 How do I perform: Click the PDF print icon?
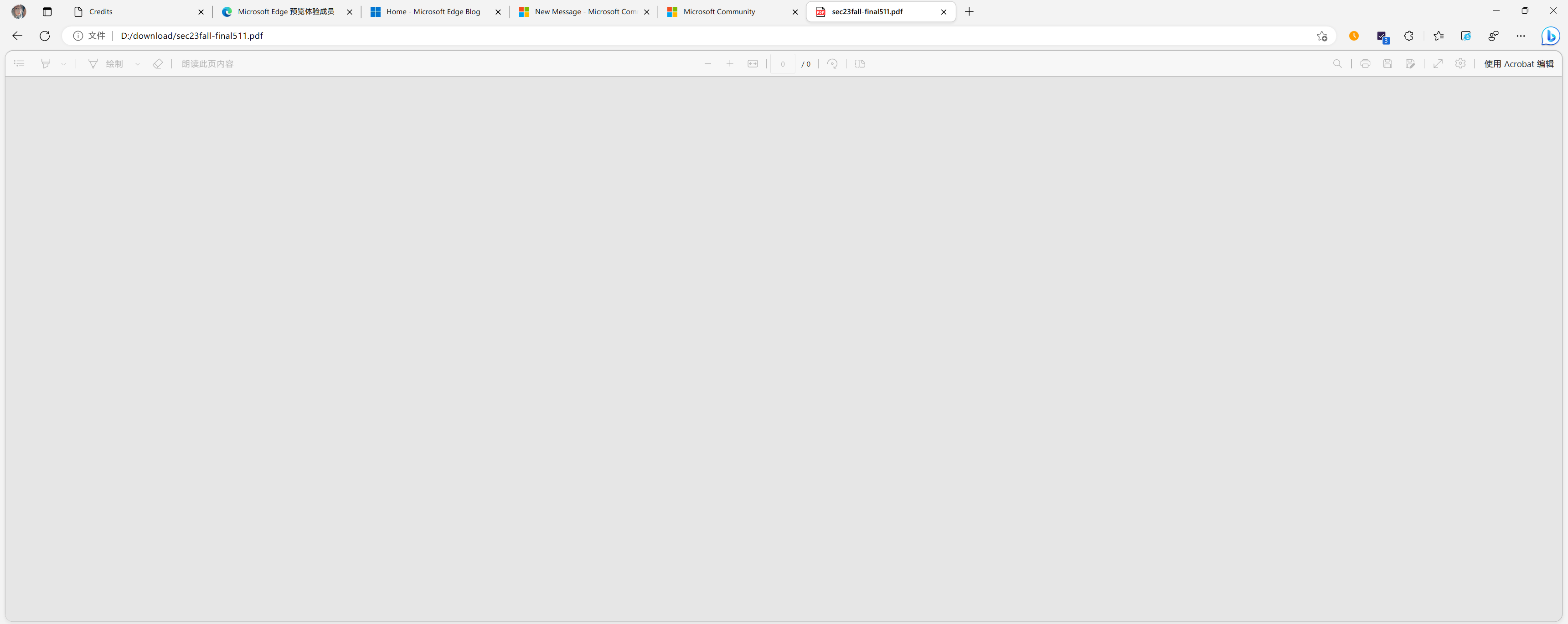pyautogui.click(x=1365, y=63)
